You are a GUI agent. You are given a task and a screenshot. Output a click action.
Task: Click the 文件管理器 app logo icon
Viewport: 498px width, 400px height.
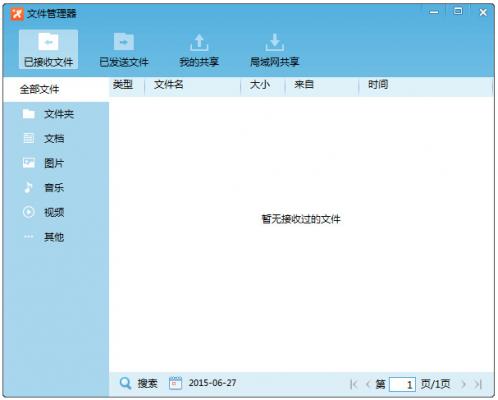(x=17, y=14)
